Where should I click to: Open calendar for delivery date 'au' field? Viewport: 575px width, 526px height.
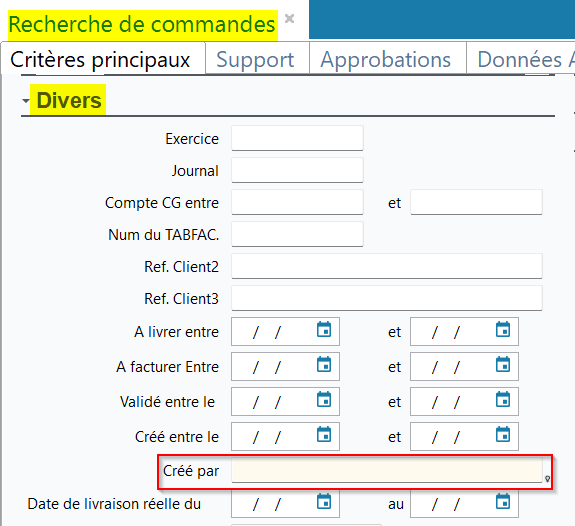tap(503, 501)
